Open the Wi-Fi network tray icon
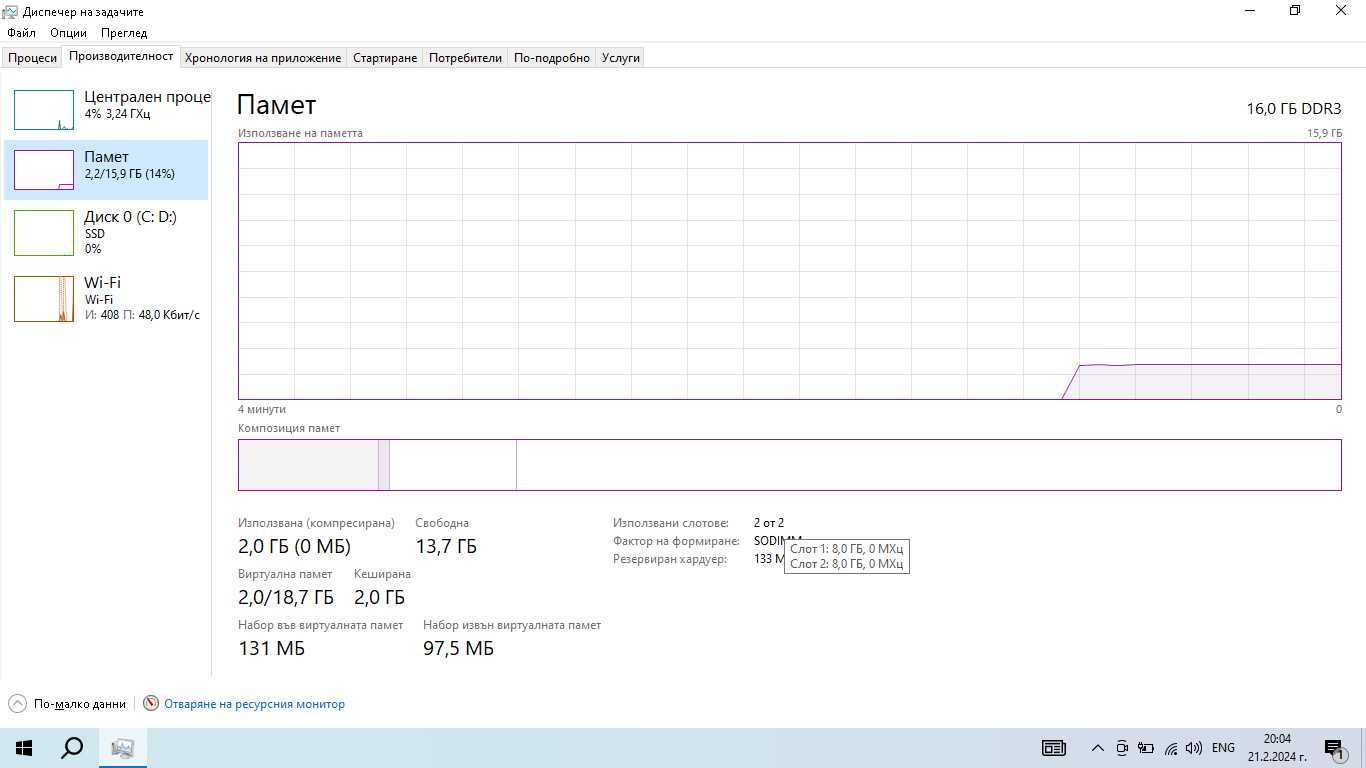Screen dimensions: 1366x768 1170,748
